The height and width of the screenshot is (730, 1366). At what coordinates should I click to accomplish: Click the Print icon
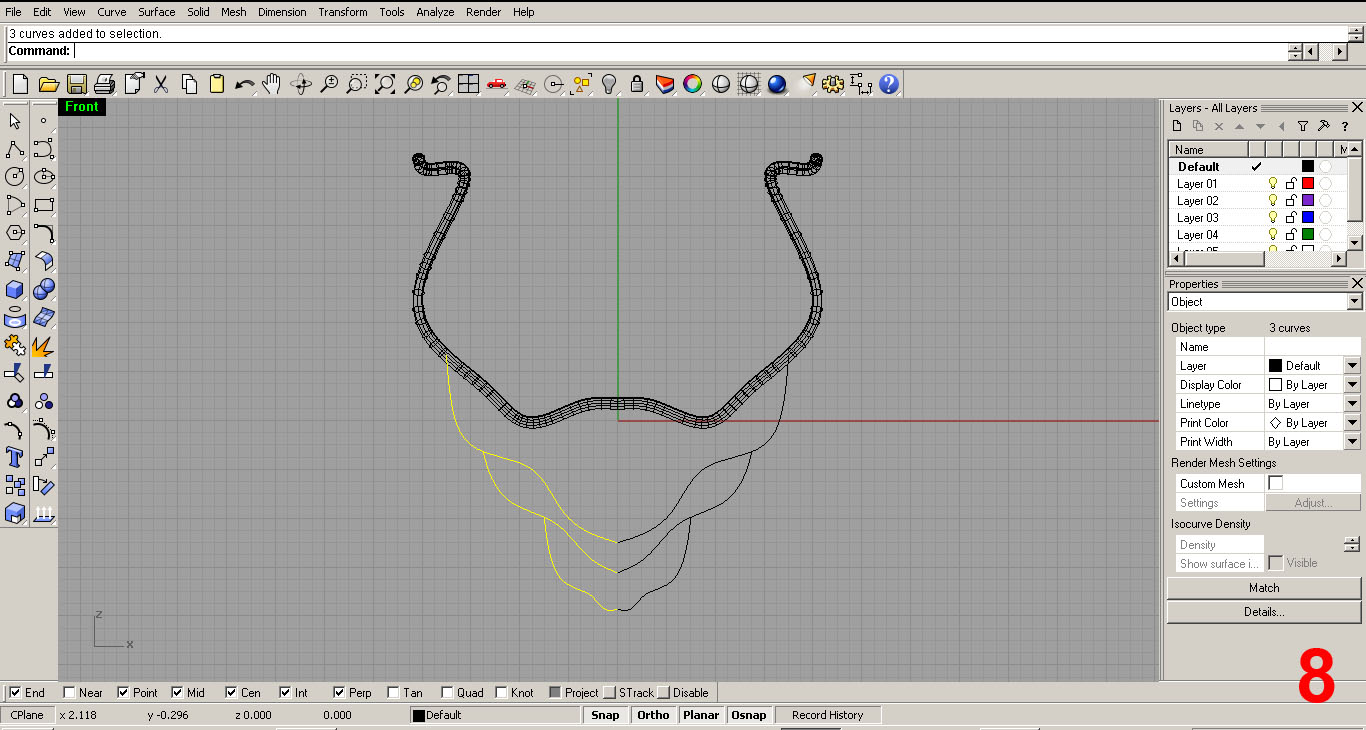[x=105, y=84]
